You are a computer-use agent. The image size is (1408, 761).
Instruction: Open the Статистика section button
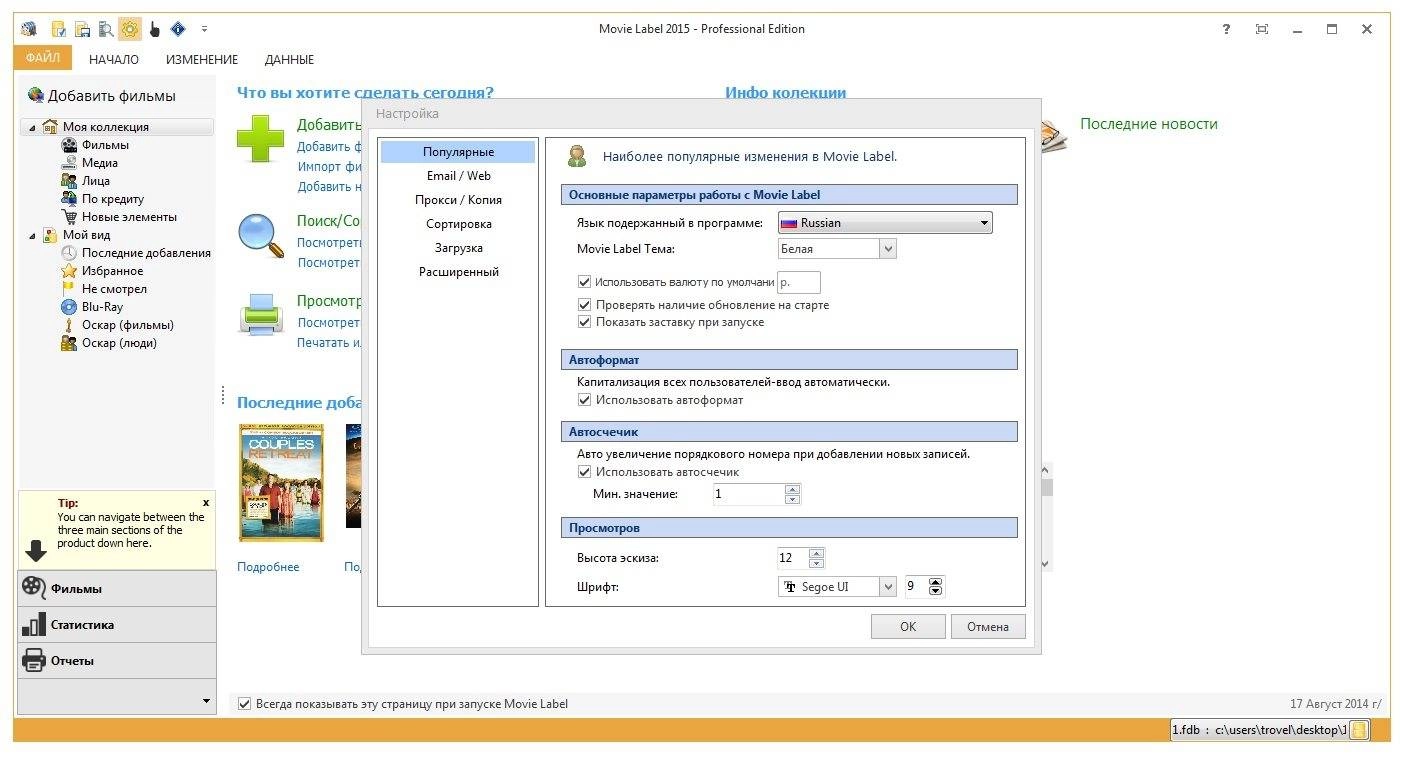[117, 625]
